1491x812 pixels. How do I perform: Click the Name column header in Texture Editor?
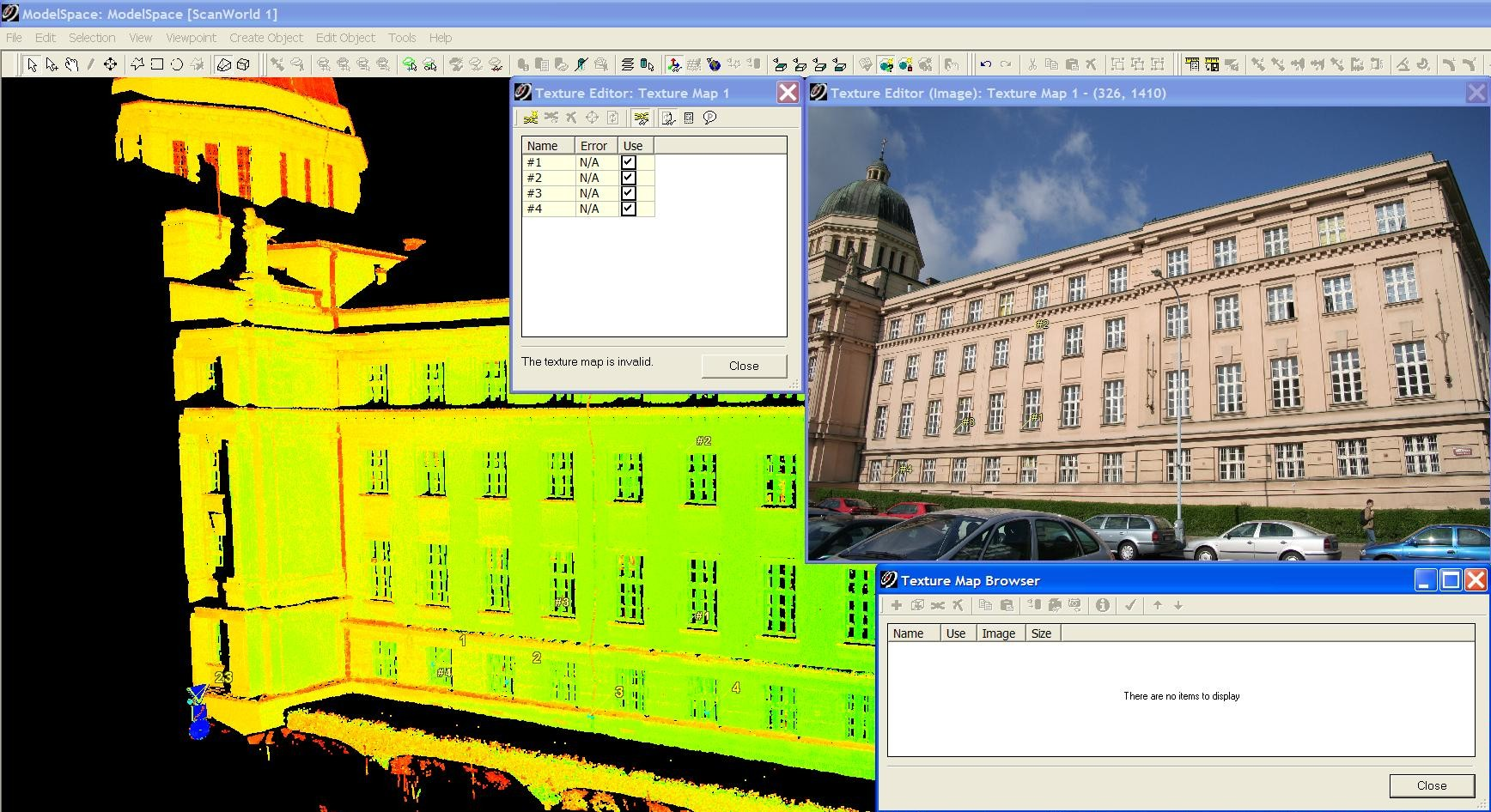click(x=548, y=146)
